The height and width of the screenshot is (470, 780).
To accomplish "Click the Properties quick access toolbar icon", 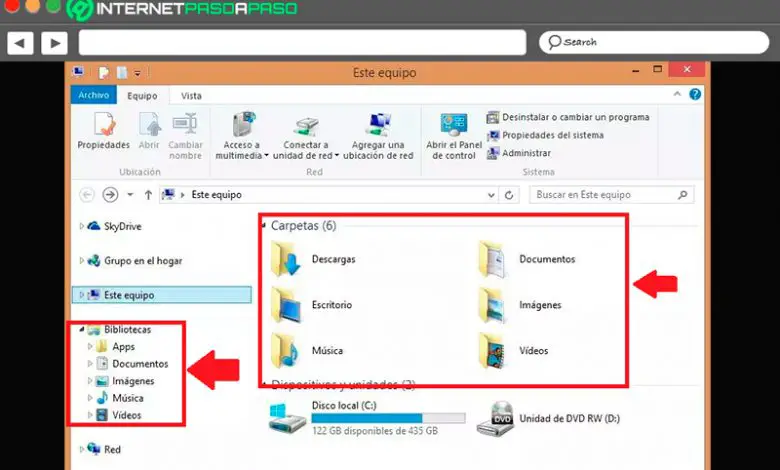I will [103, 73].
